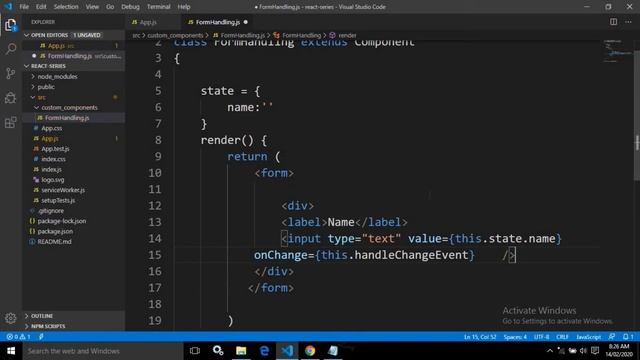Screen dimensions: 640x360
Task: Switch to the App.js editor tab
Action: pos(153,22)
